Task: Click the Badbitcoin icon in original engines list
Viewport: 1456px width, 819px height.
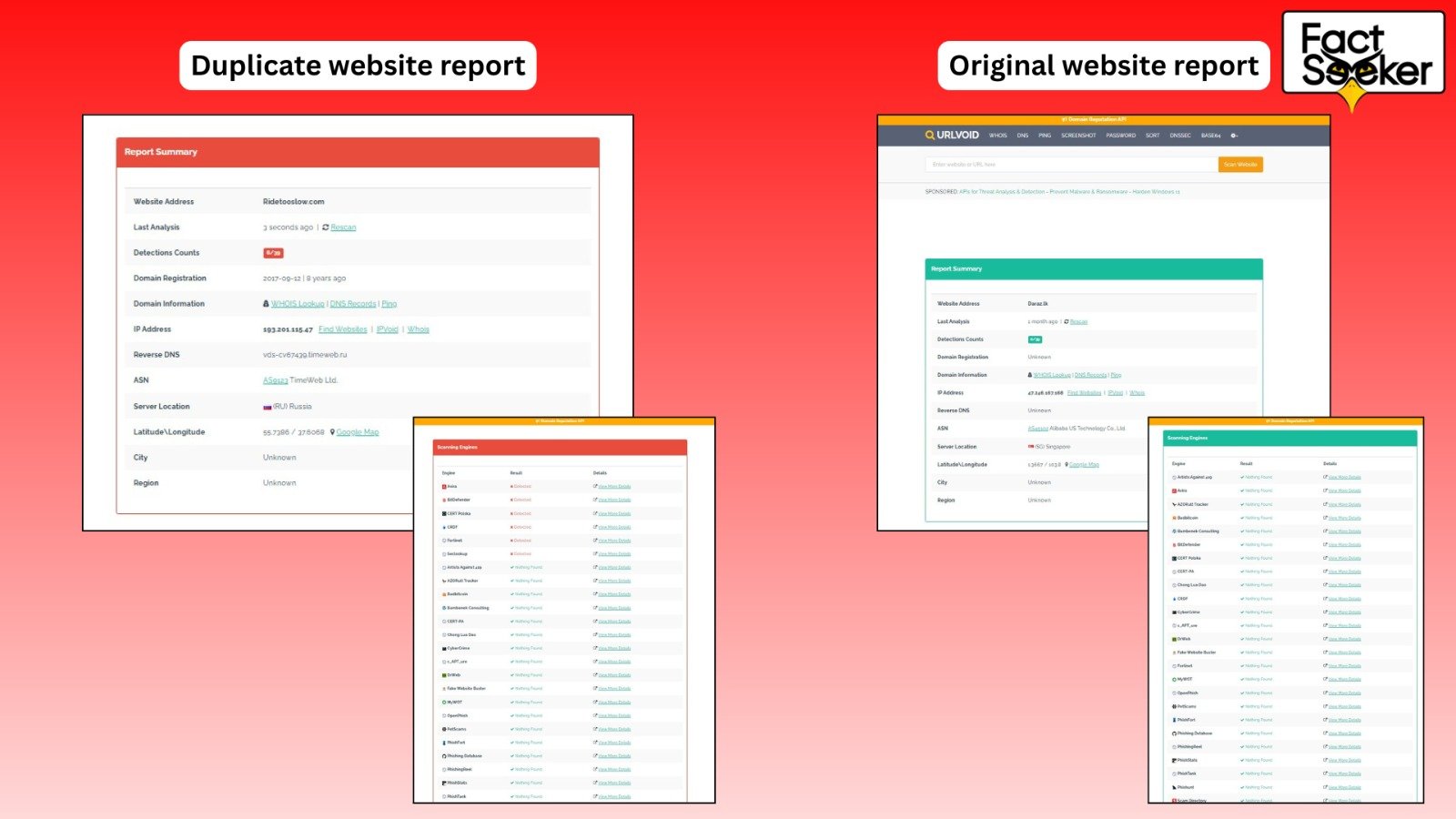Action: click(x=1175, y=518)
